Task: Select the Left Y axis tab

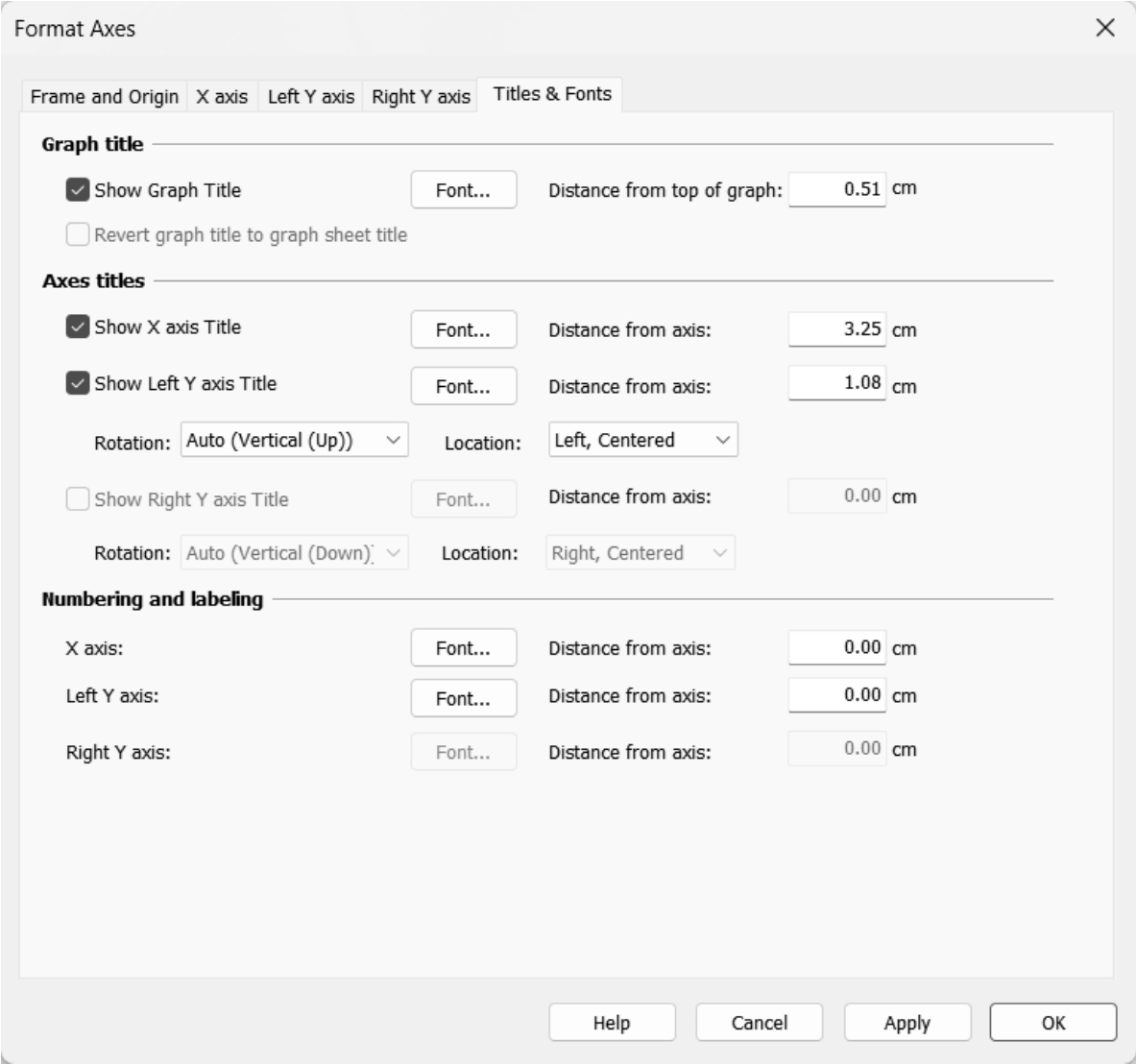Action: 310,97
